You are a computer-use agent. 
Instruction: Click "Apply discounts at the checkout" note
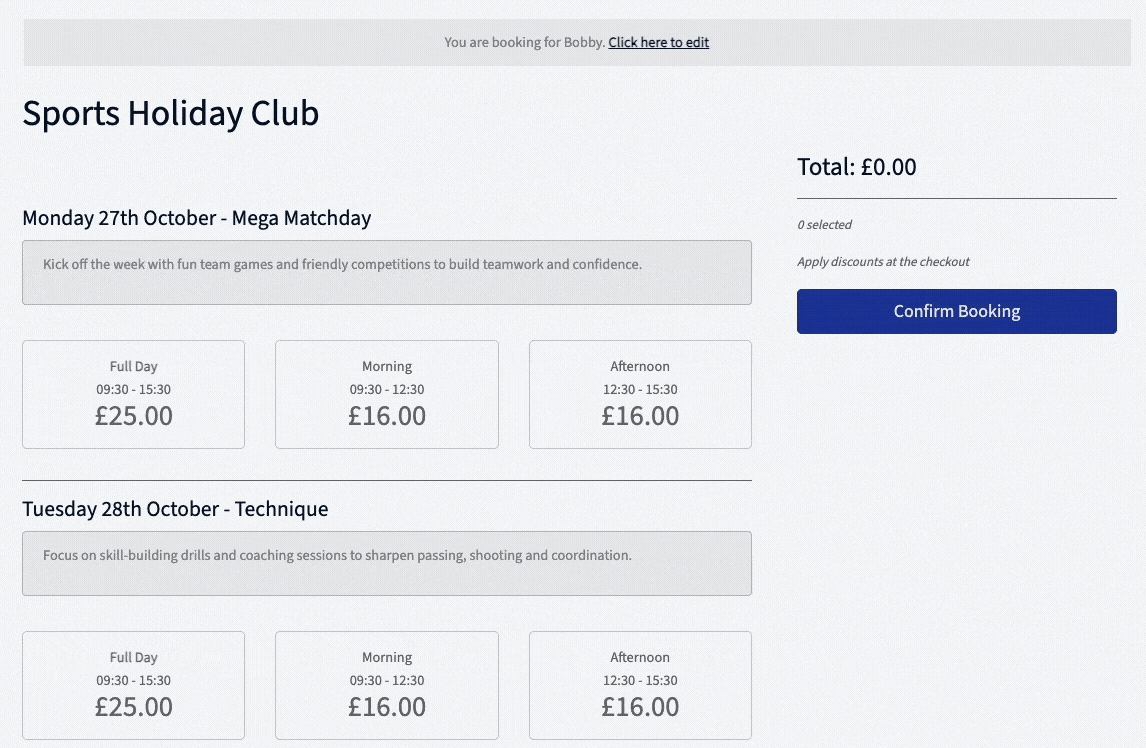883,262
